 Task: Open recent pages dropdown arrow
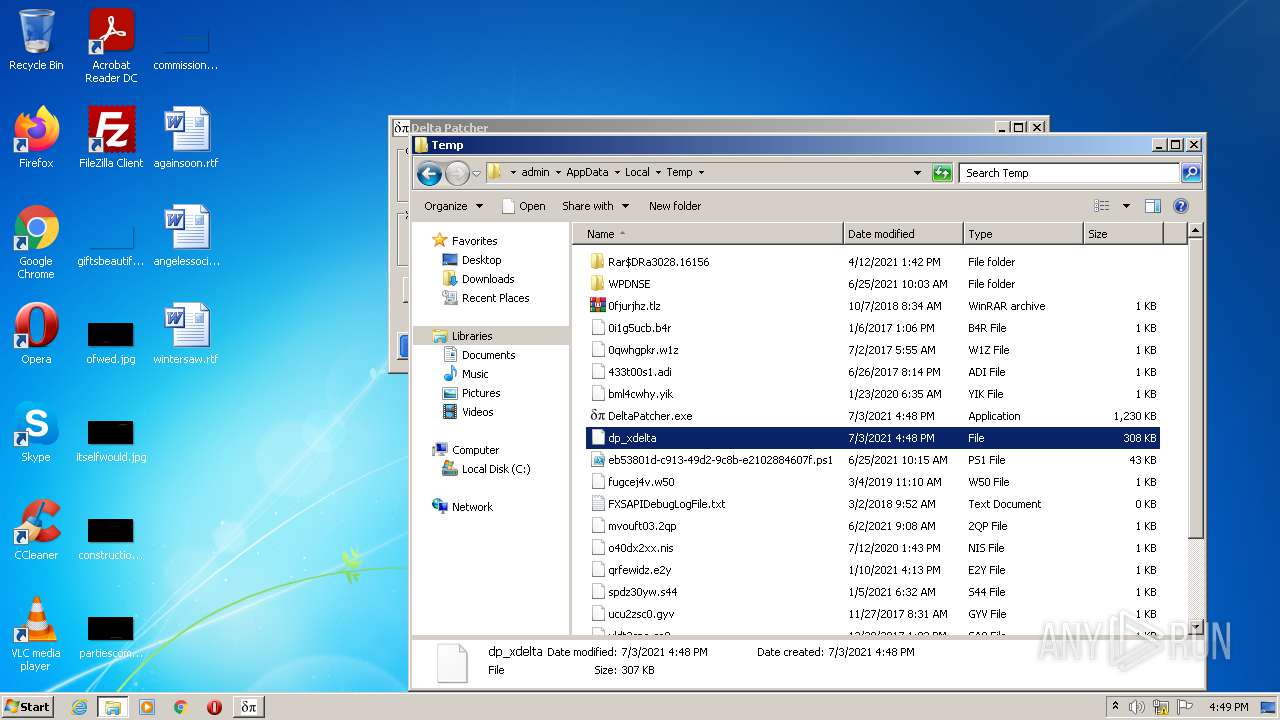(x=477, y=173)
